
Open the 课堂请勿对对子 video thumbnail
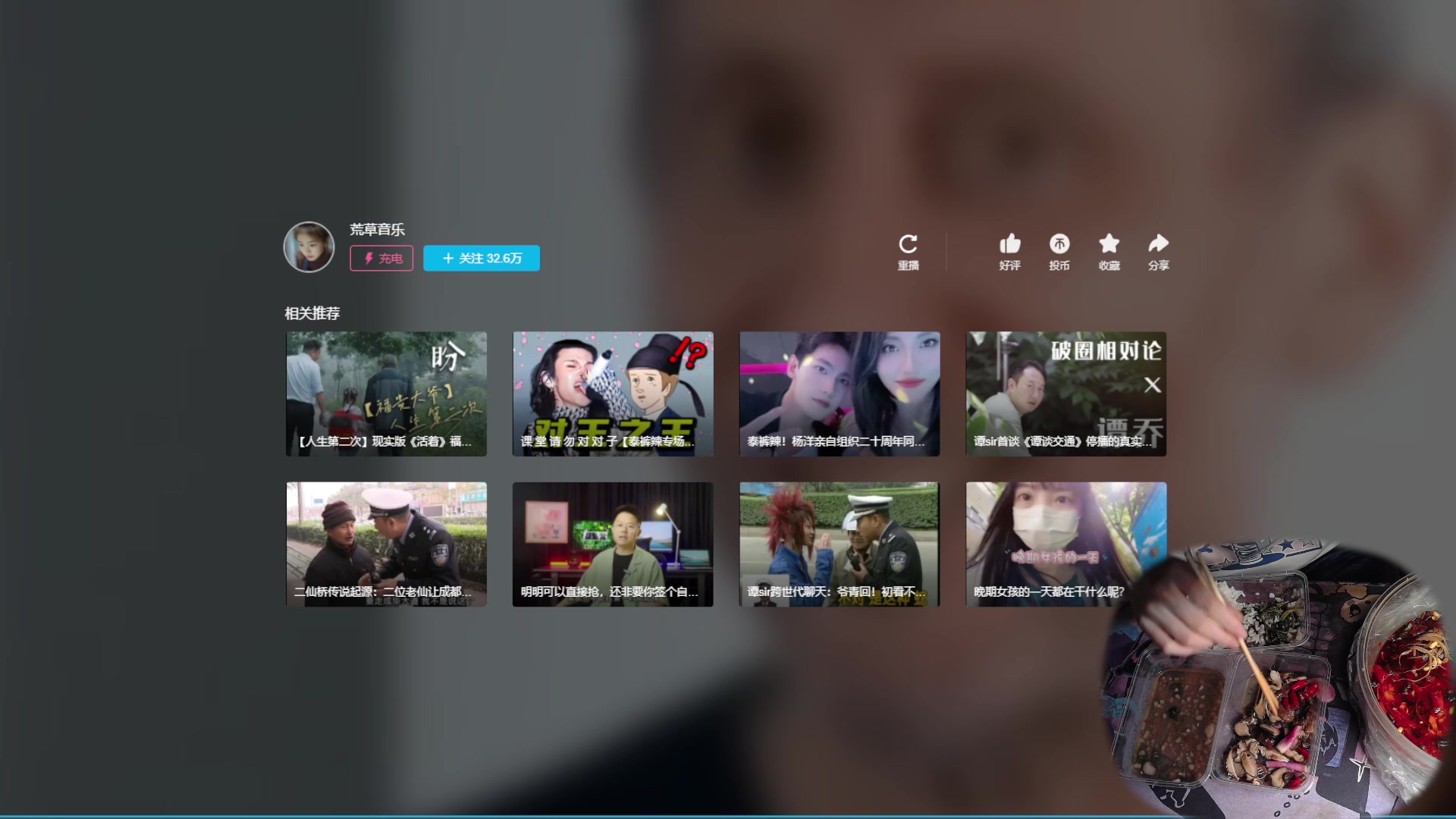(613, 394)
